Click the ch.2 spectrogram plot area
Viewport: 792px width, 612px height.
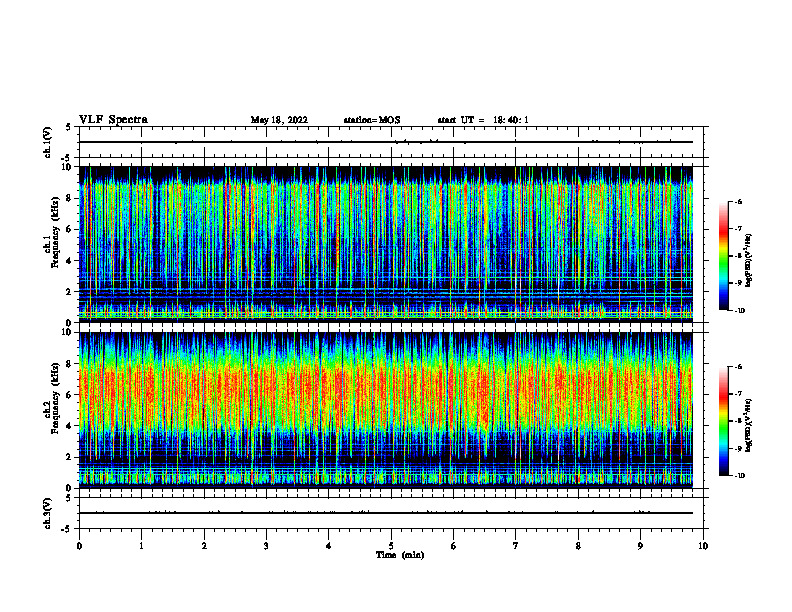386,410
